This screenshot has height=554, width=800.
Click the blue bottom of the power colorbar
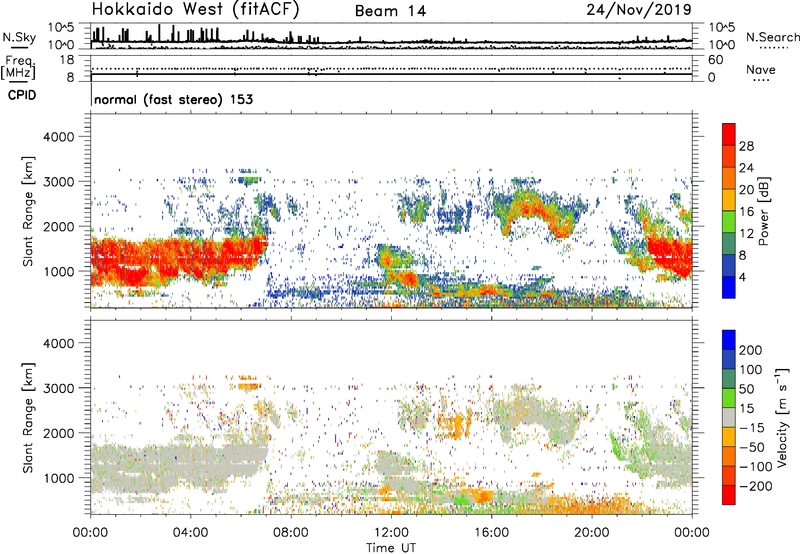click(729, 287)
